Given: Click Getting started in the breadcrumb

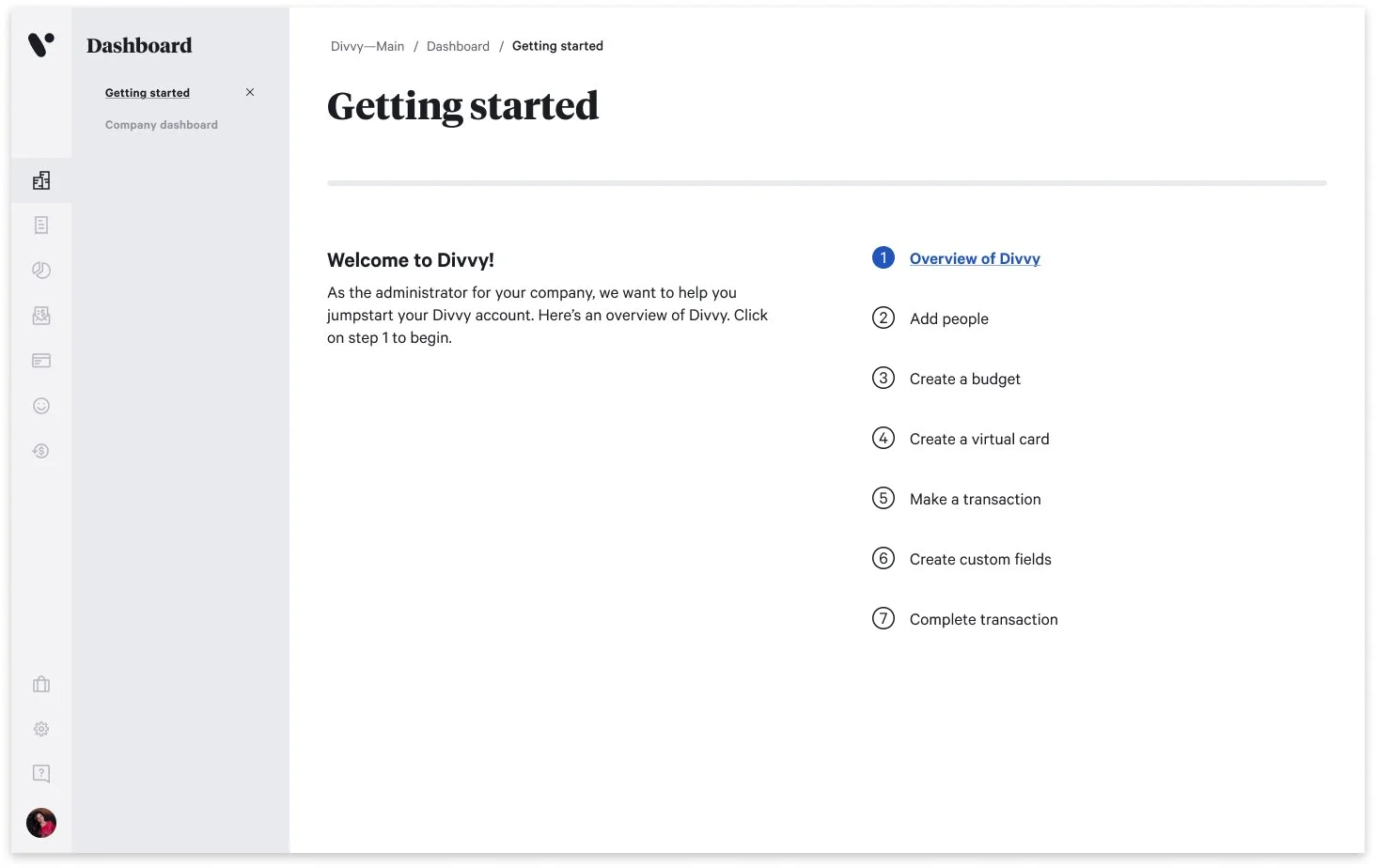Looking at the screenshot, I should pyautogui.click(x=557, y=46).
